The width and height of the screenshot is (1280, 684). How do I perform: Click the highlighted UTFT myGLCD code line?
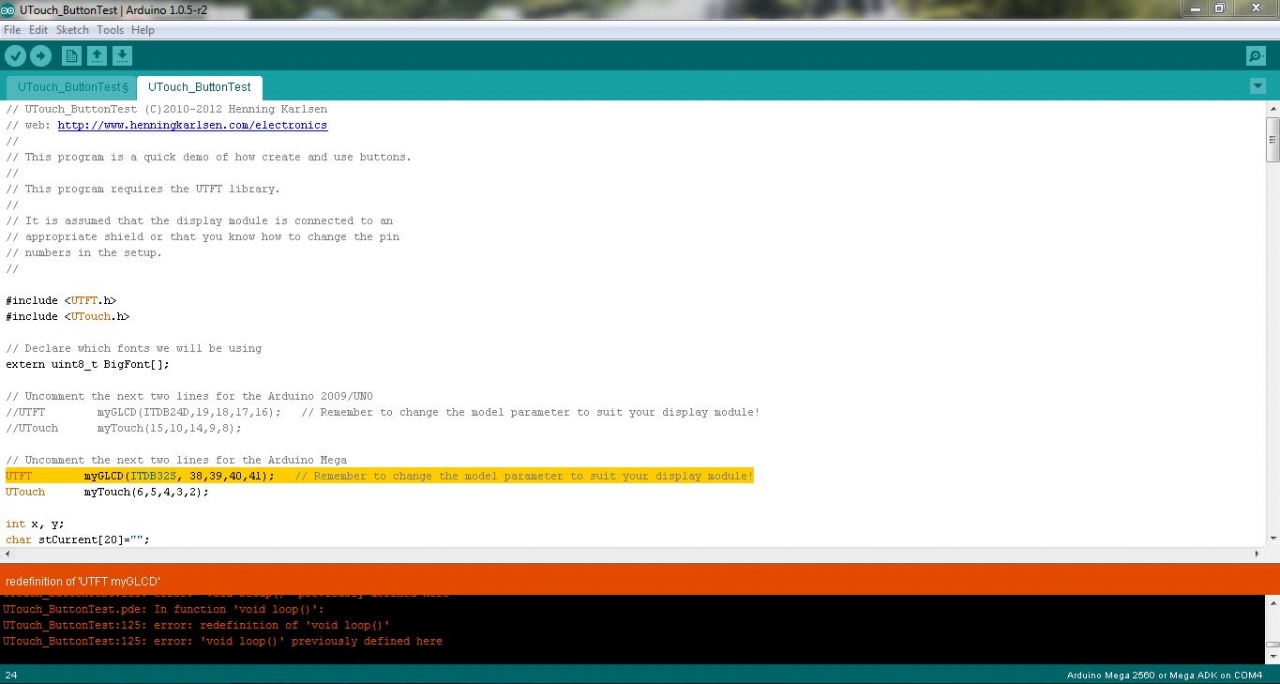pyautogui.click(x=378, y=476)
